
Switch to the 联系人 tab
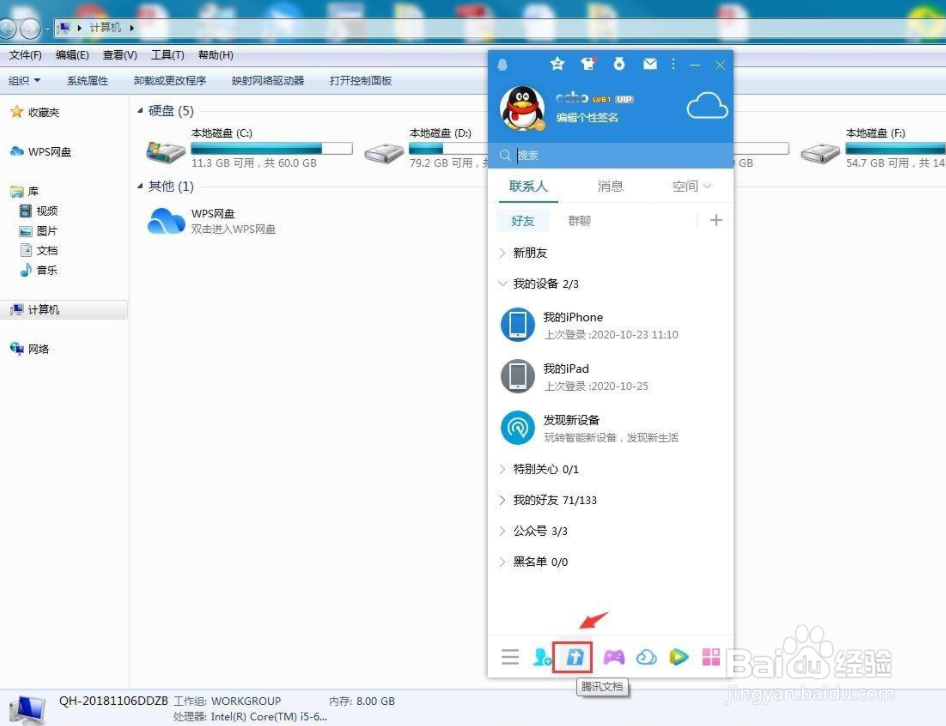point(529,186)
